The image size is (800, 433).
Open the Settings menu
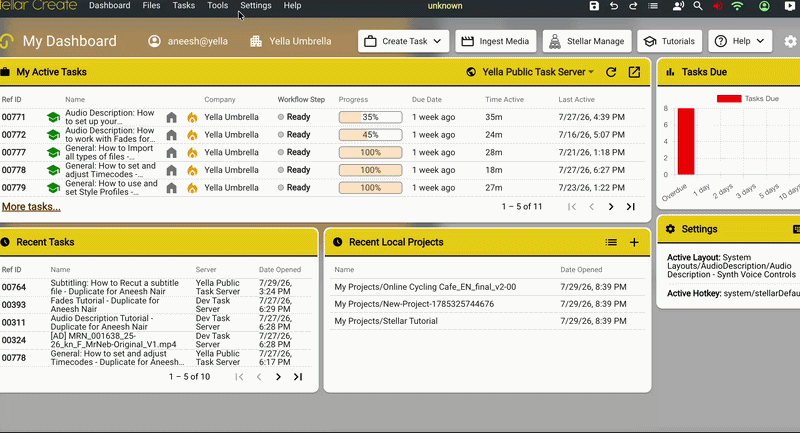pos(256,6)
